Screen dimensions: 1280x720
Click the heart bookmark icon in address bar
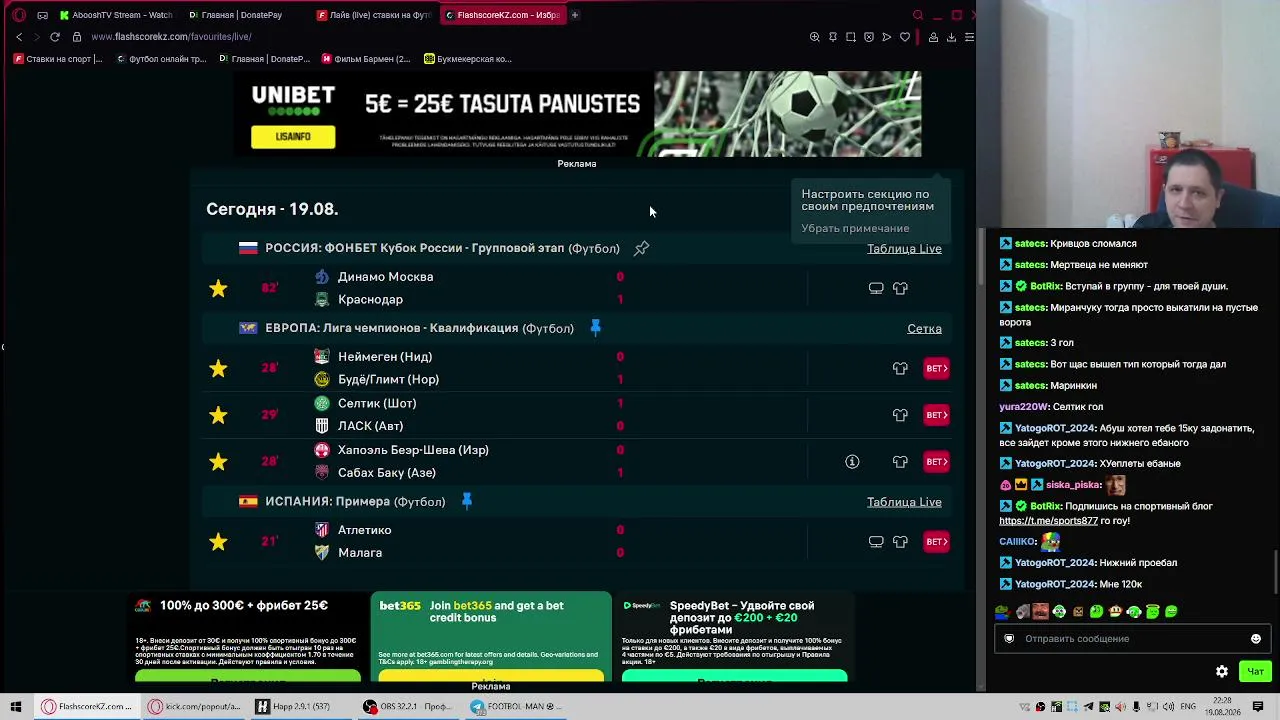click(905, 37)
